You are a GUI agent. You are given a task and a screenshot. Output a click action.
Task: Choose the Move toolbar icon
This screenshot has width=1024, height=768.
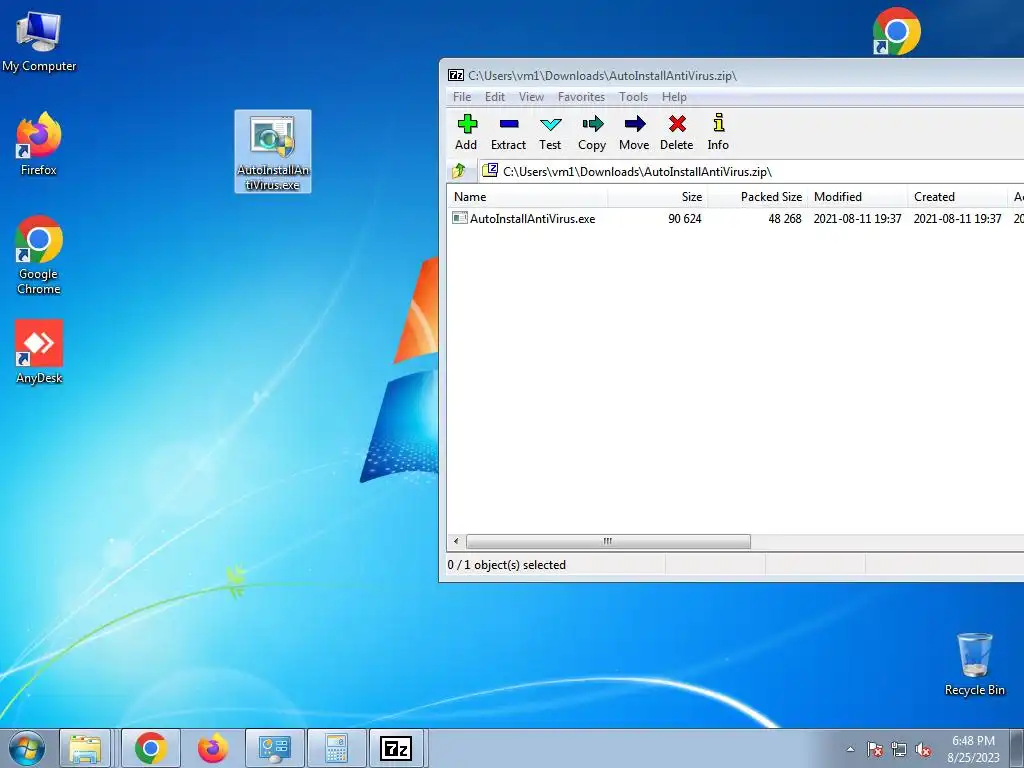click(634, 133)
